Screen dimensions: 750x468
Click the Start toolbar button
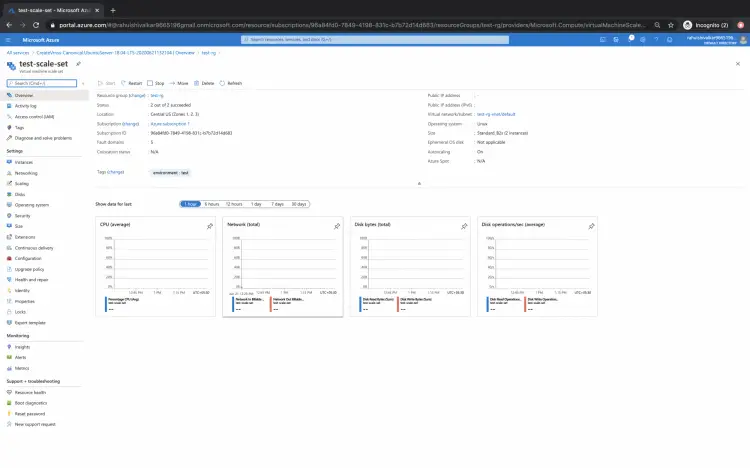point(106,83)
